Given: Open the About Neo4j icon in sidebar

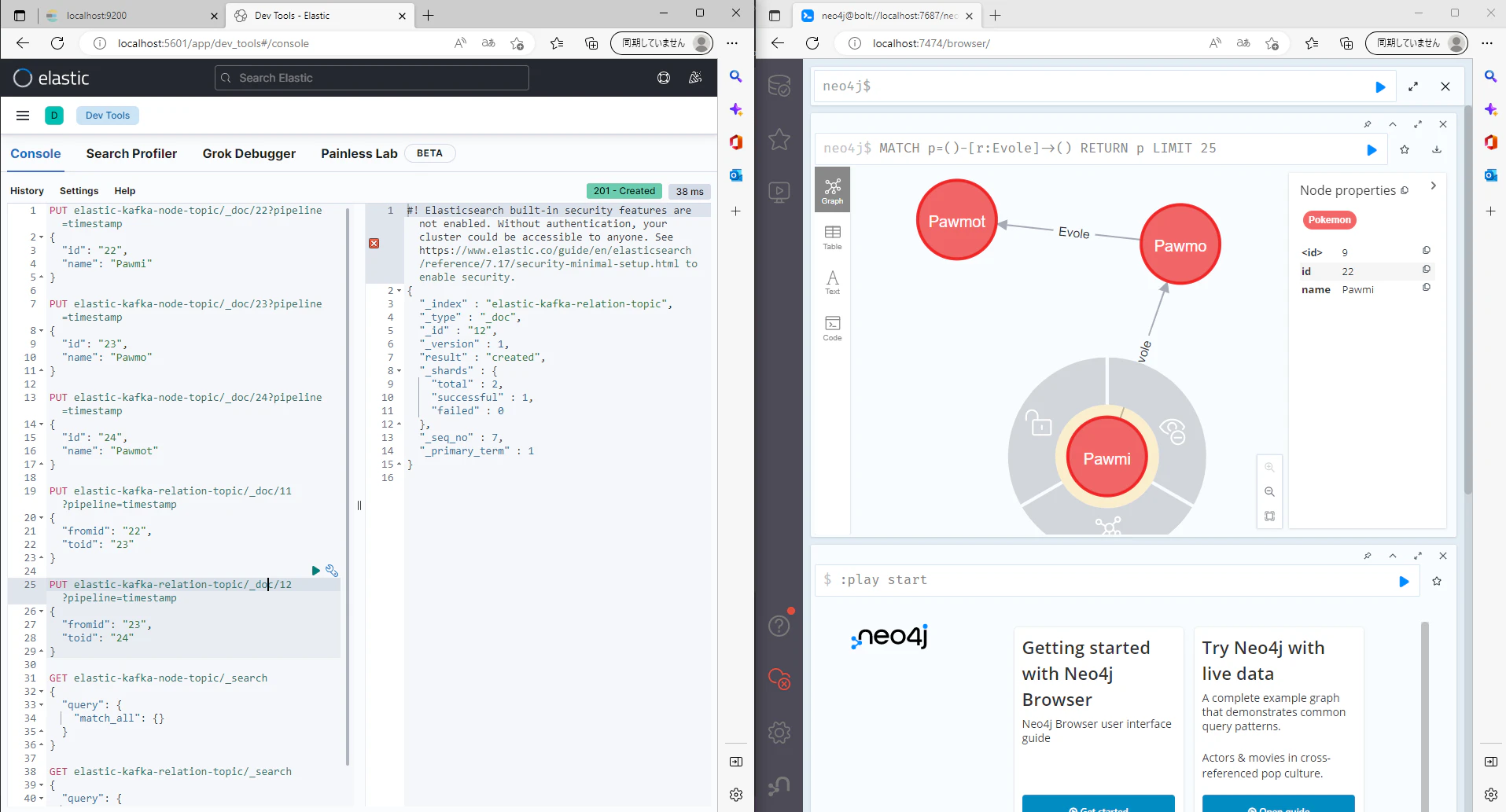Looking at the screenshot, I should (779, 785).
